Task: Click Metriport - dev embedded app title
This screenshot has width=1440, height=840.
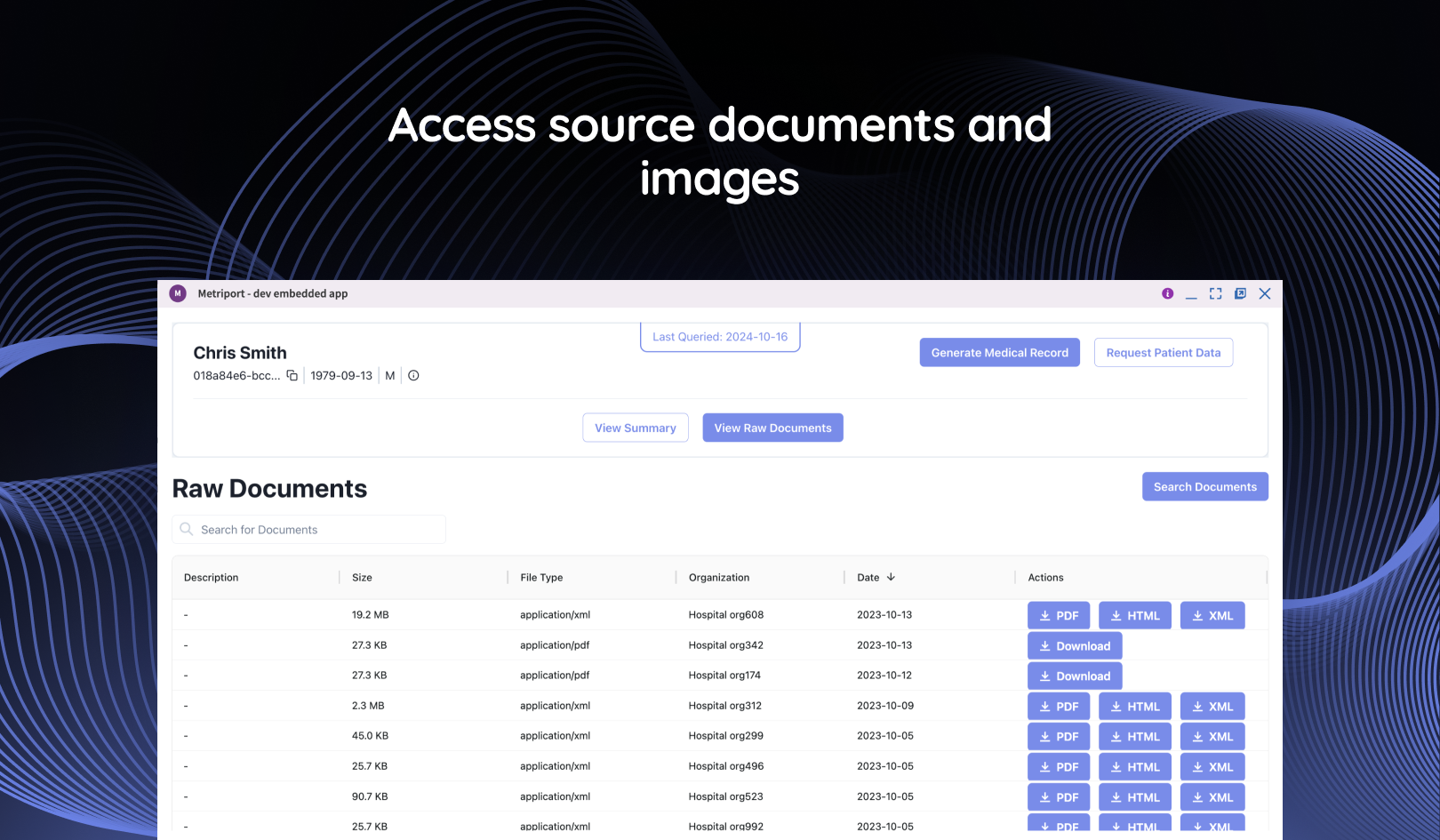Action: (x=273, y=293)
